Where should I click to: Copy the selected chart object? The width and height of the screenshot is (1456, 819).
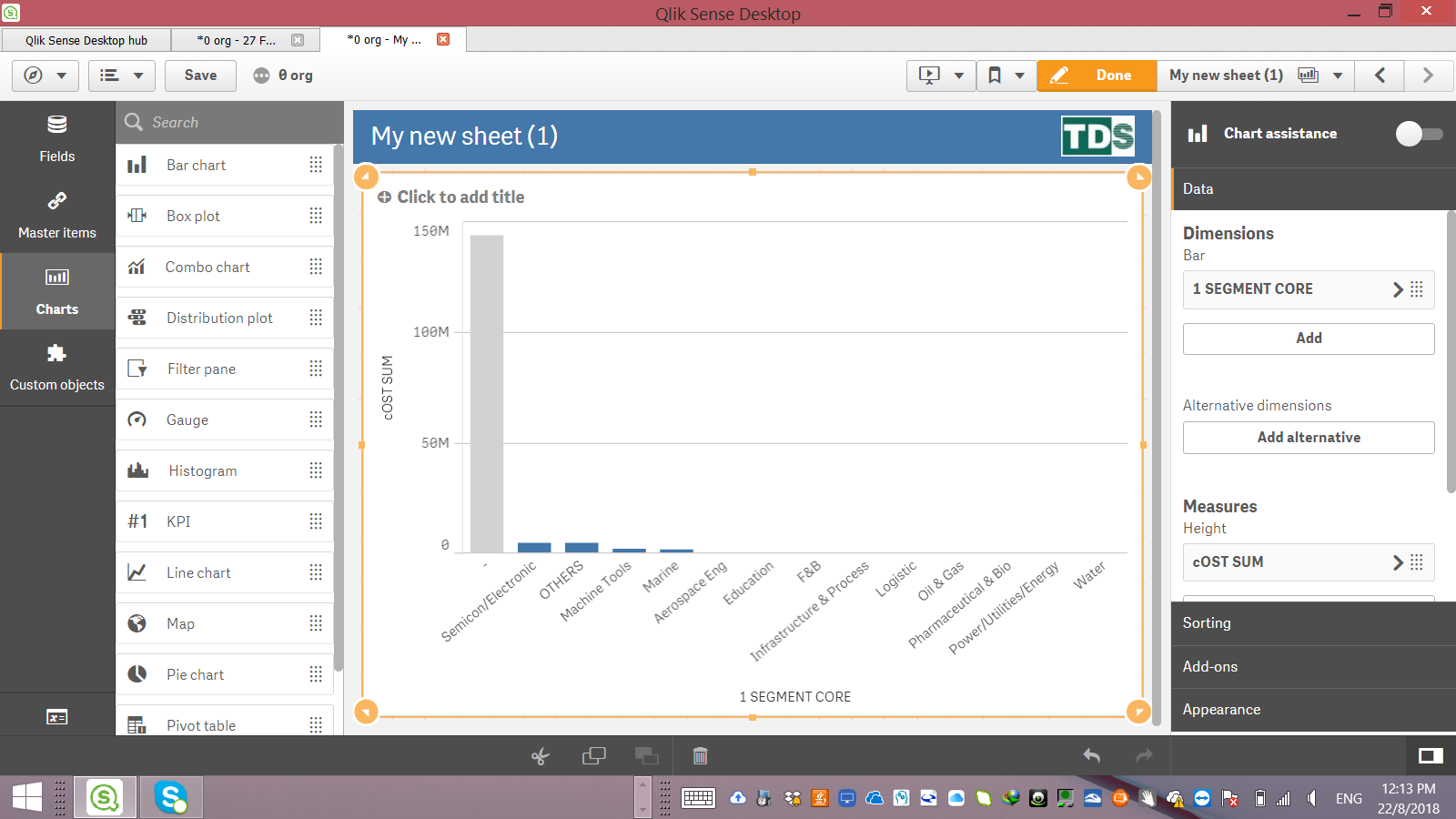tap(593, 756)
